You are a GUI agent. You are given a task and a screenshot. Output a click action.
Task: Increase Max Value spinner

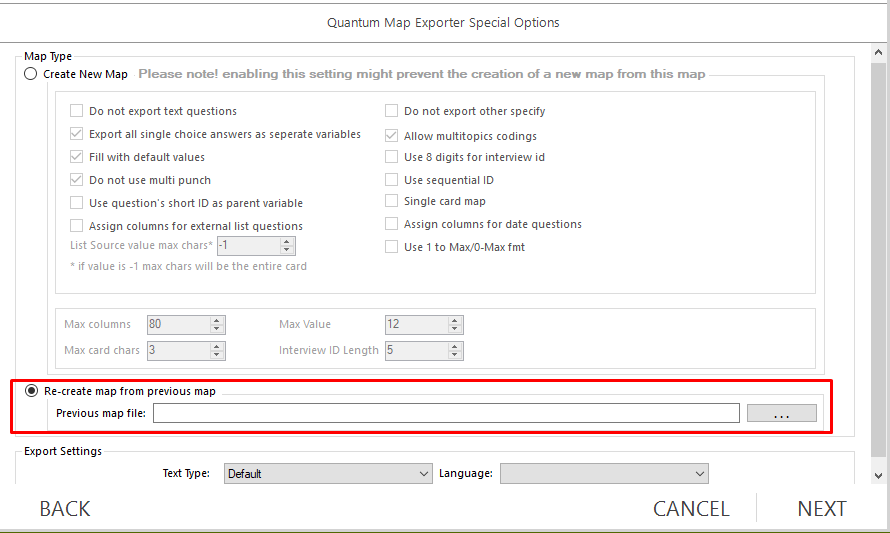454,321
